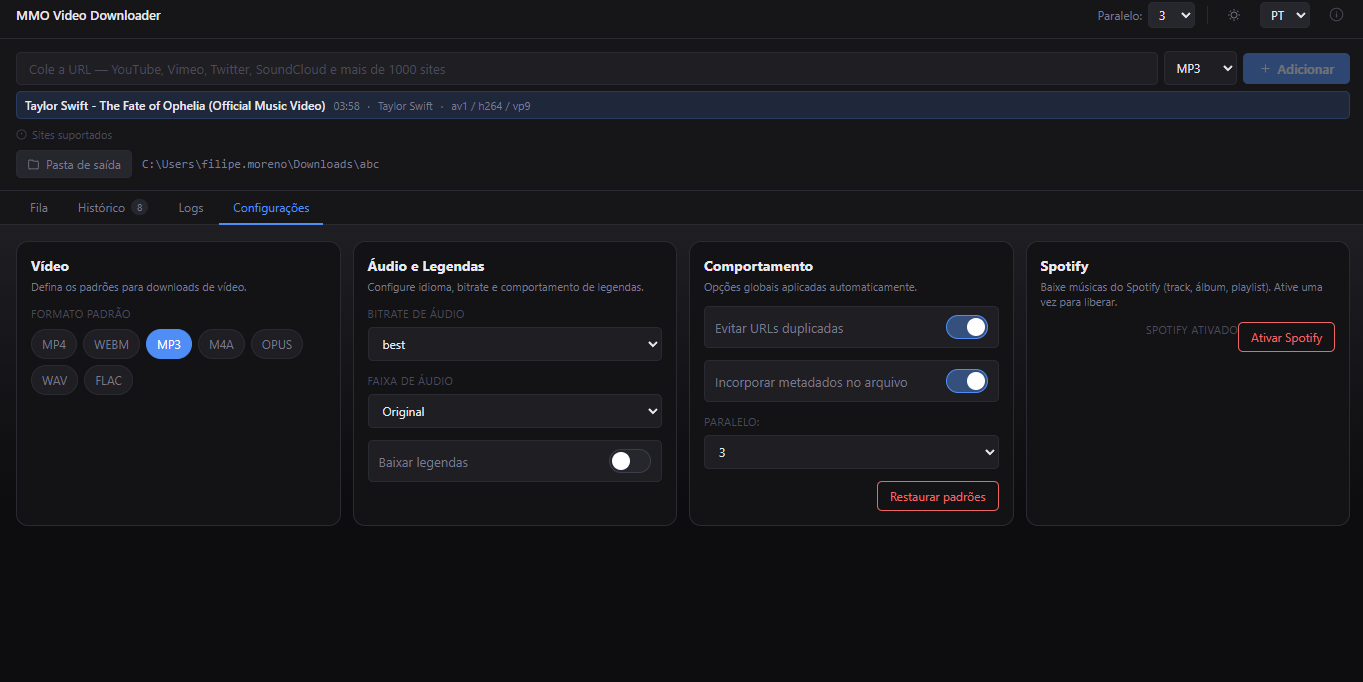Click the SPOTIFY ATIVADO label
Image resolution: width=1363 pixels, height=682 pixels.
1191,329
